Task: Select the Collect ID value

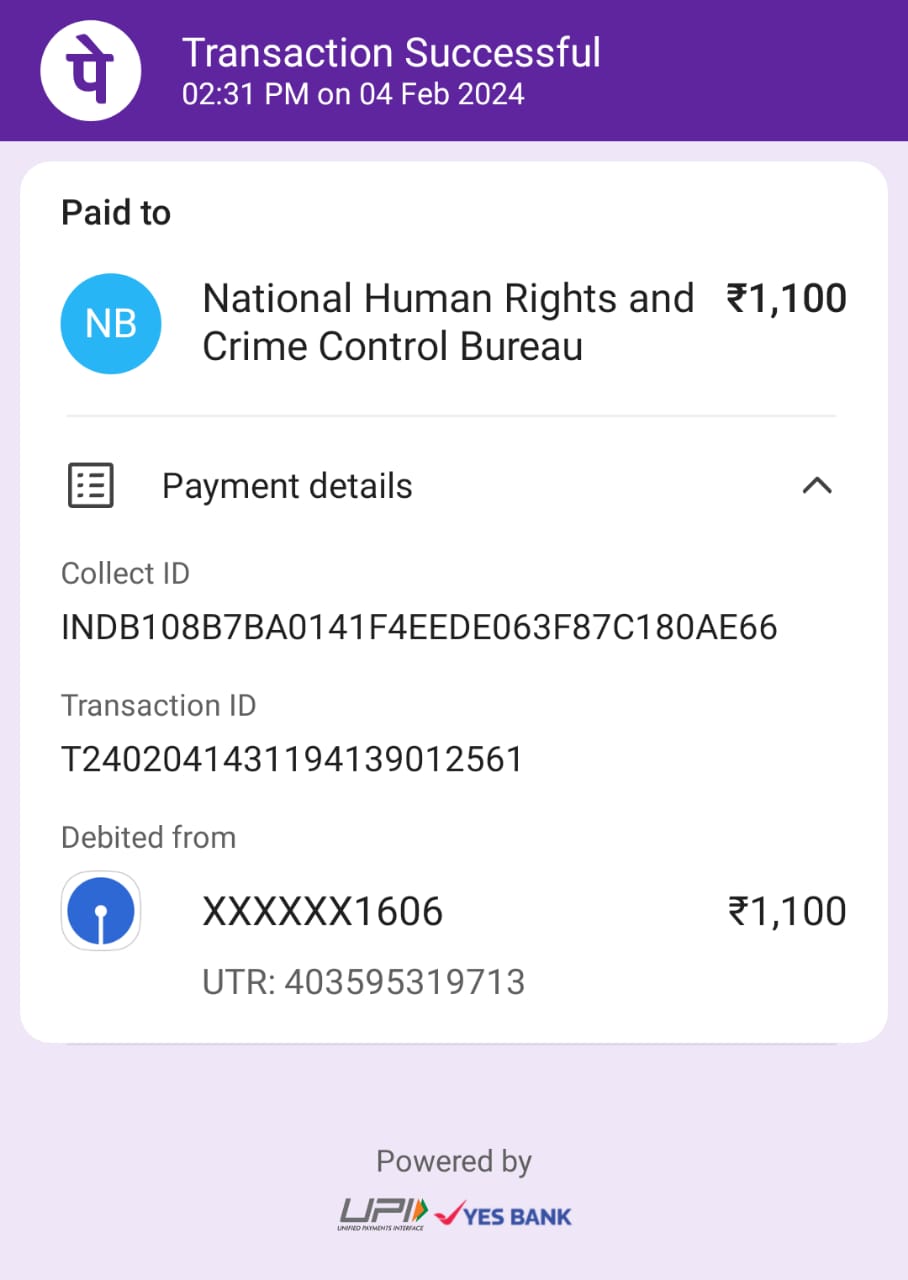Action: pyautogui.click(x=419, y=628)
